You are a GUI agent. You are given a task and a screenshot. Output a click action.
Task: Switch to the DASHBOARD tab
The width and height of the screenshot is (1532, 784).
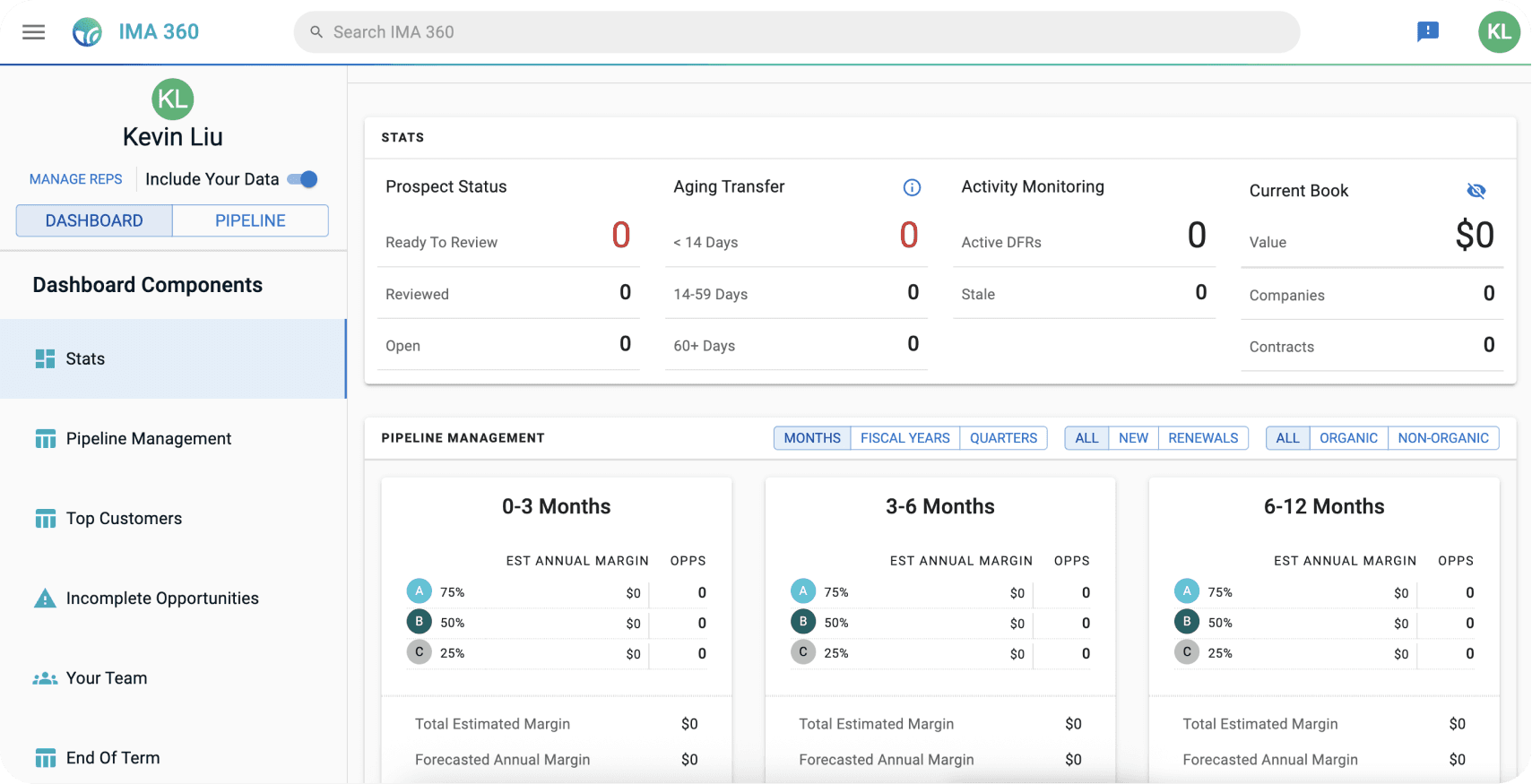click(x=94, y=220)
